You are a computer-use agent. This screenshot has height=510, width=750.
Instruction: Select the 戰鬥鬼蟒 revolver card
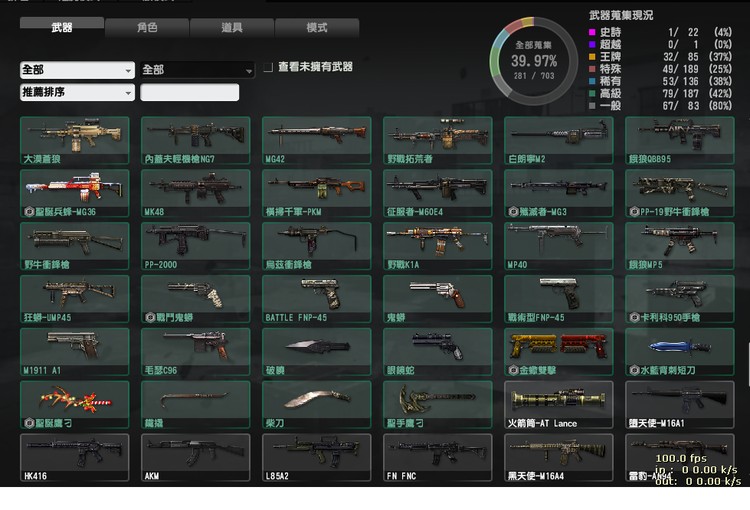click(196, 299)
